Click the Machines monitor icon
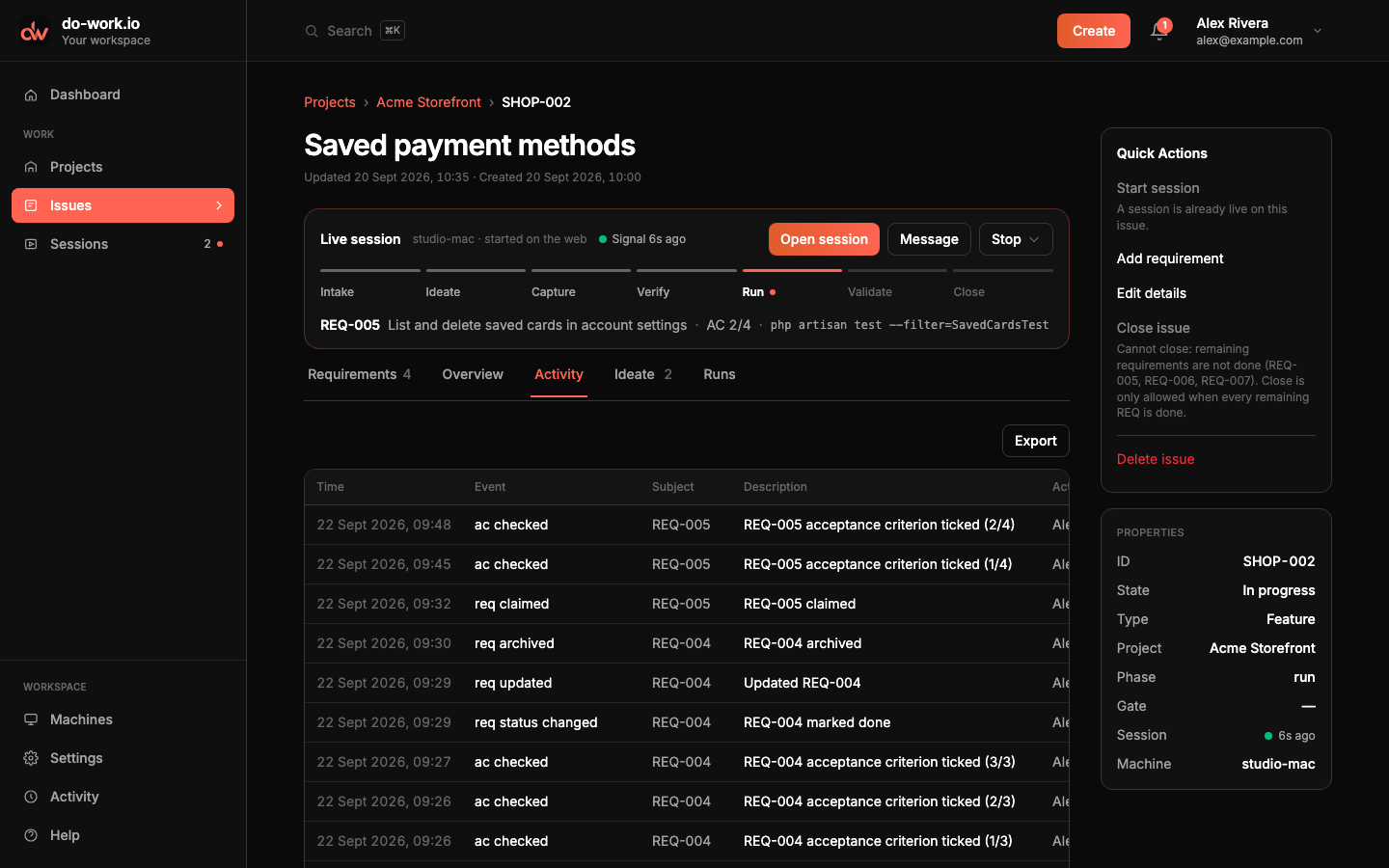 (31, 719)
